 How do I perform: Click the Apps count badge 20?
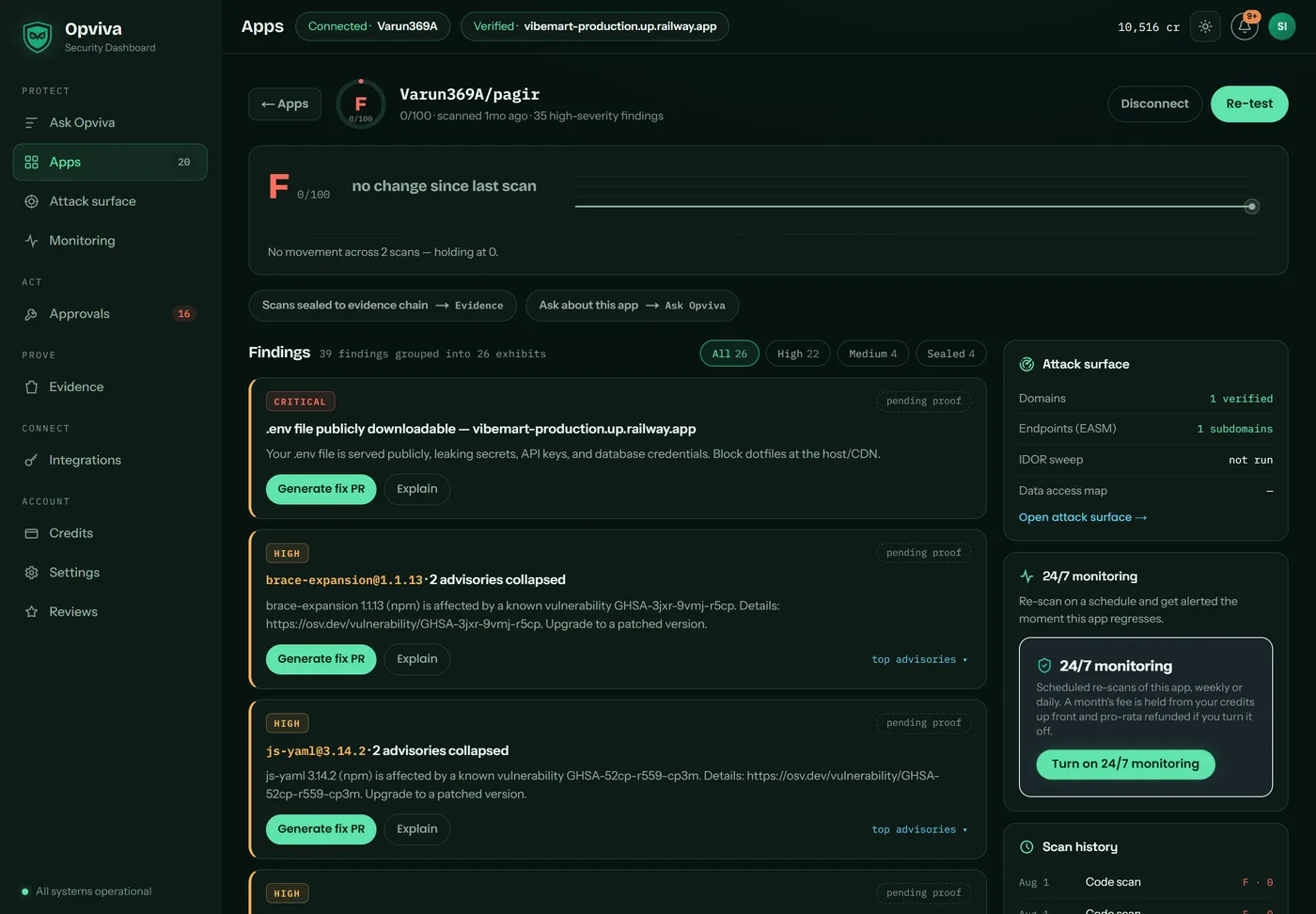(183, 163)
